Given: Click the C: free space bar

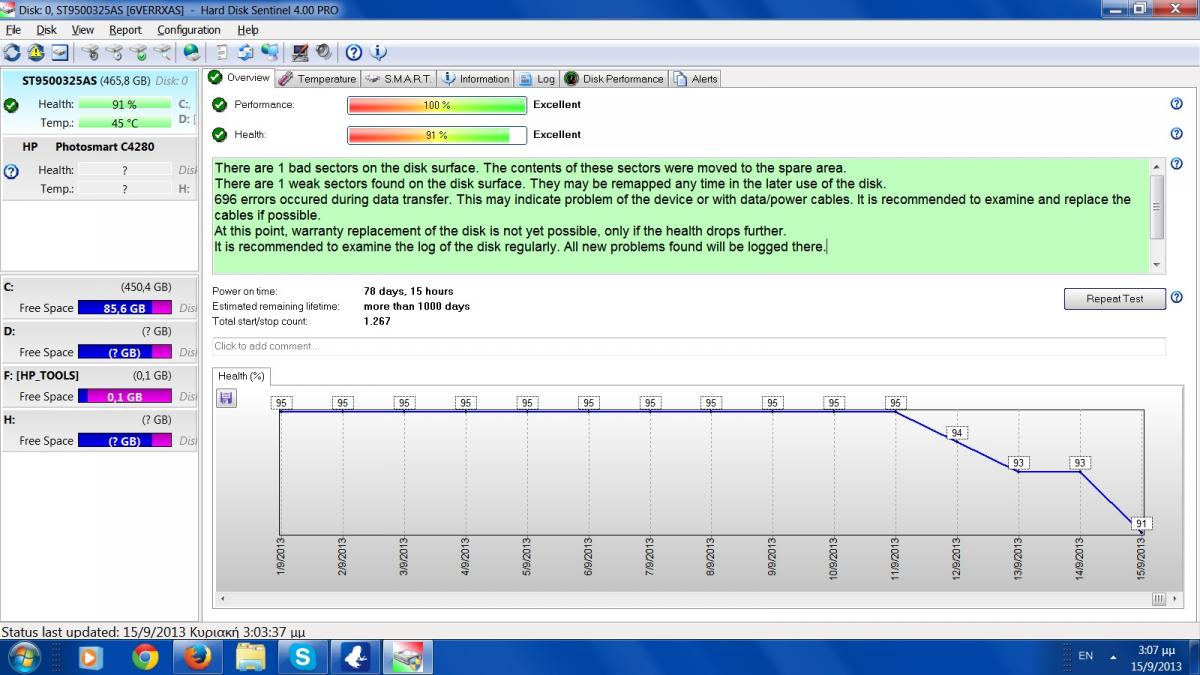Looking at the screenshot, I should click(124, 308).
